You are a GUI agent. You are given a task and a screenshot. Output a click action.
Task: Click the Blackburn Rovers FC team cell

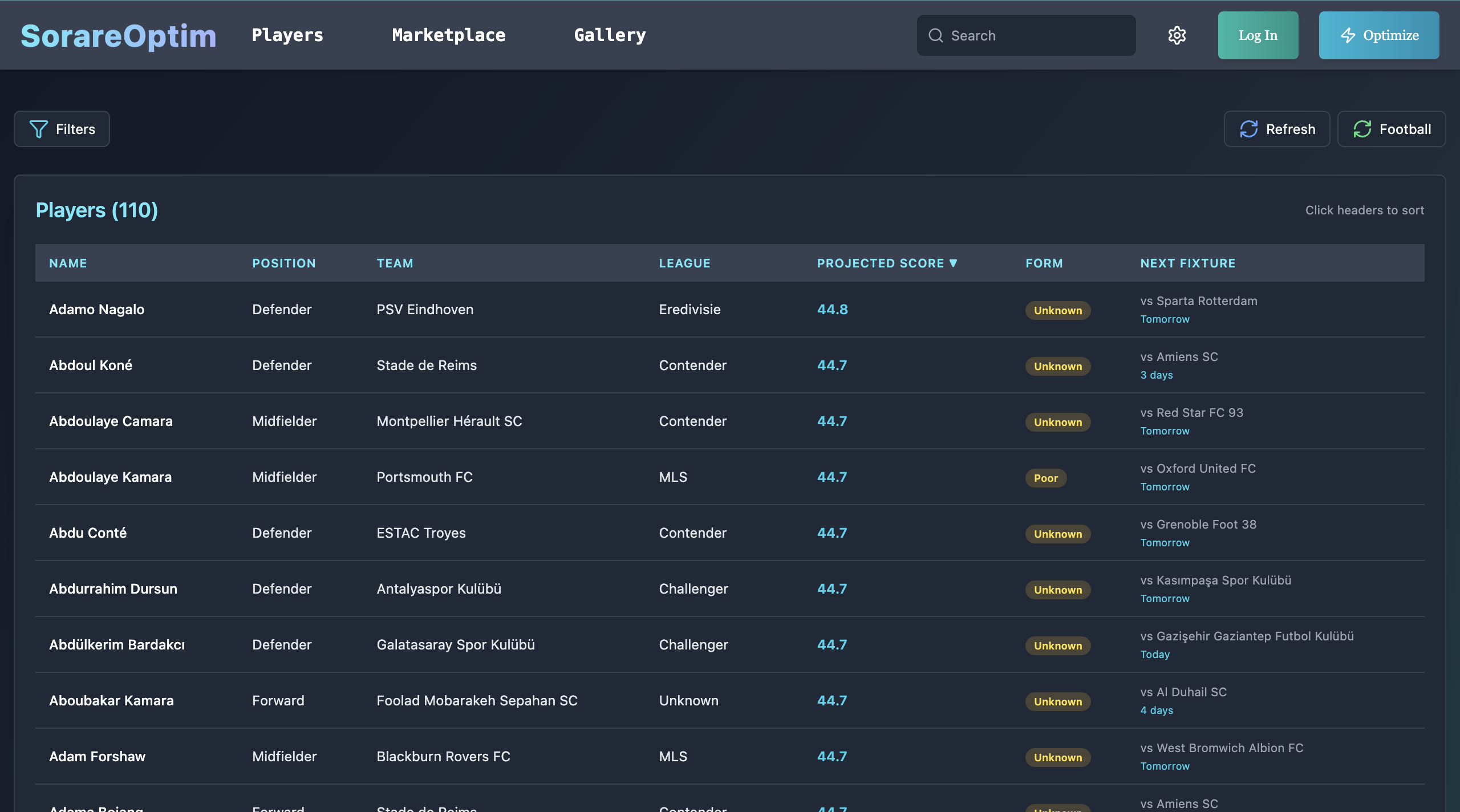(x=443, y=756)
